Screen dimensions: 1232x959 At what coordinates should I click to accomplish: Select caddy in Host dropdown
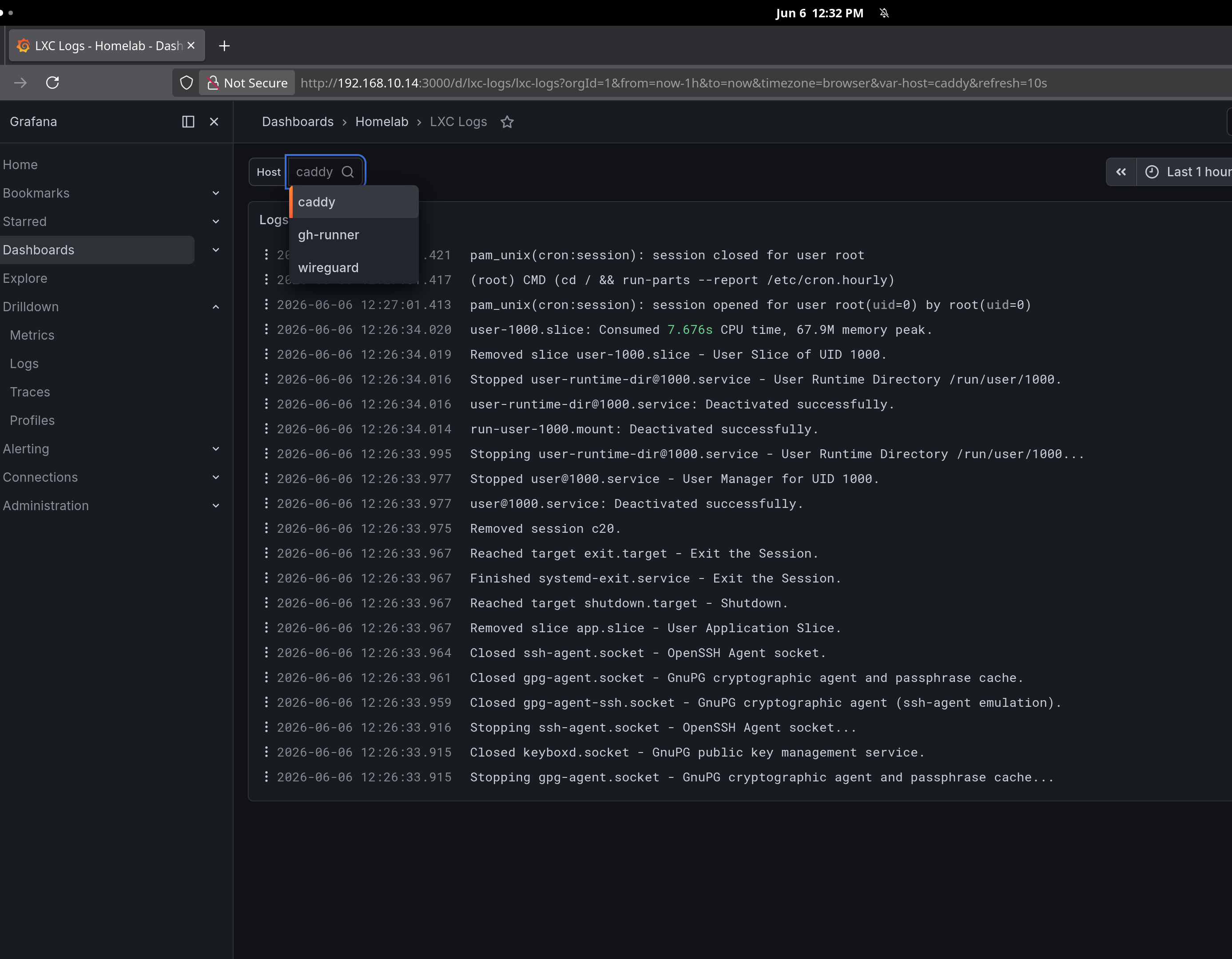pos(354,202)
